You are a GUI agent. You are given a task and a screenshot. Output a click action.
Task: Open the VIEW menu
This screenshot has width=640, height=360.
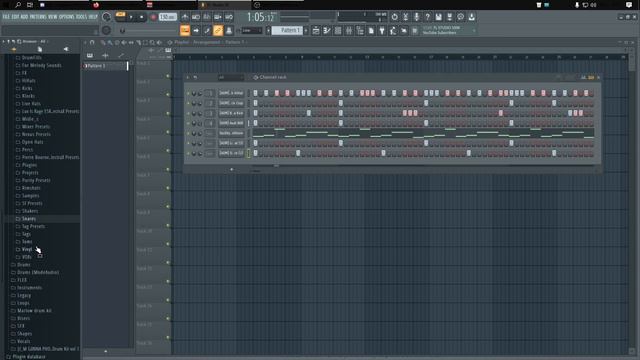[x=53, y=17]
